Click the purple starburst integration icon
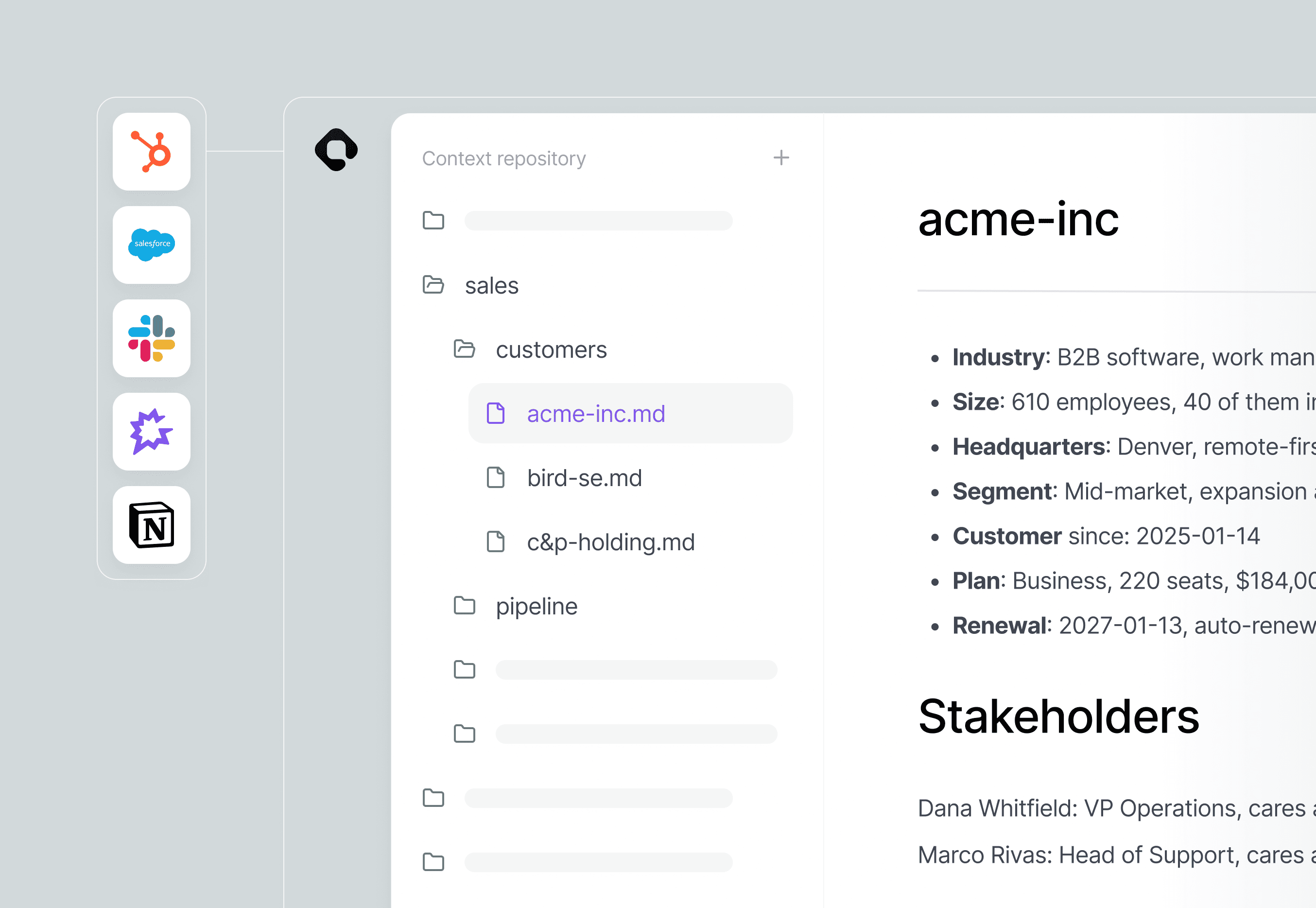Screen dimensions: 1316x908 [x=151, y=431]
